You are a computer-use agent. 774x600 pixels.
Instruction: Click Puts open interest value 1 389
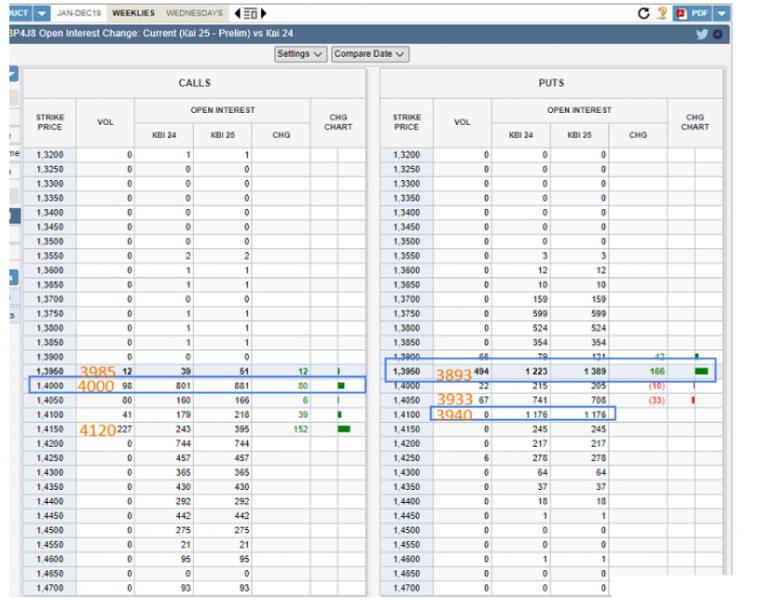tap(595, 372)
